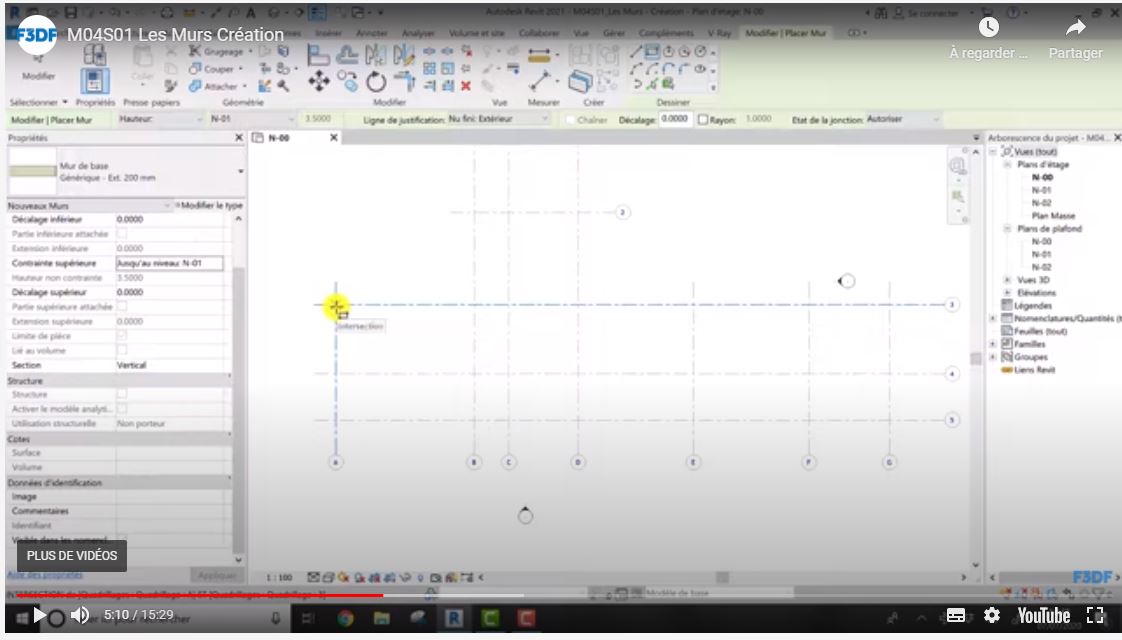Open Etat de la jonction dropdown

click(x=904, y=119)
